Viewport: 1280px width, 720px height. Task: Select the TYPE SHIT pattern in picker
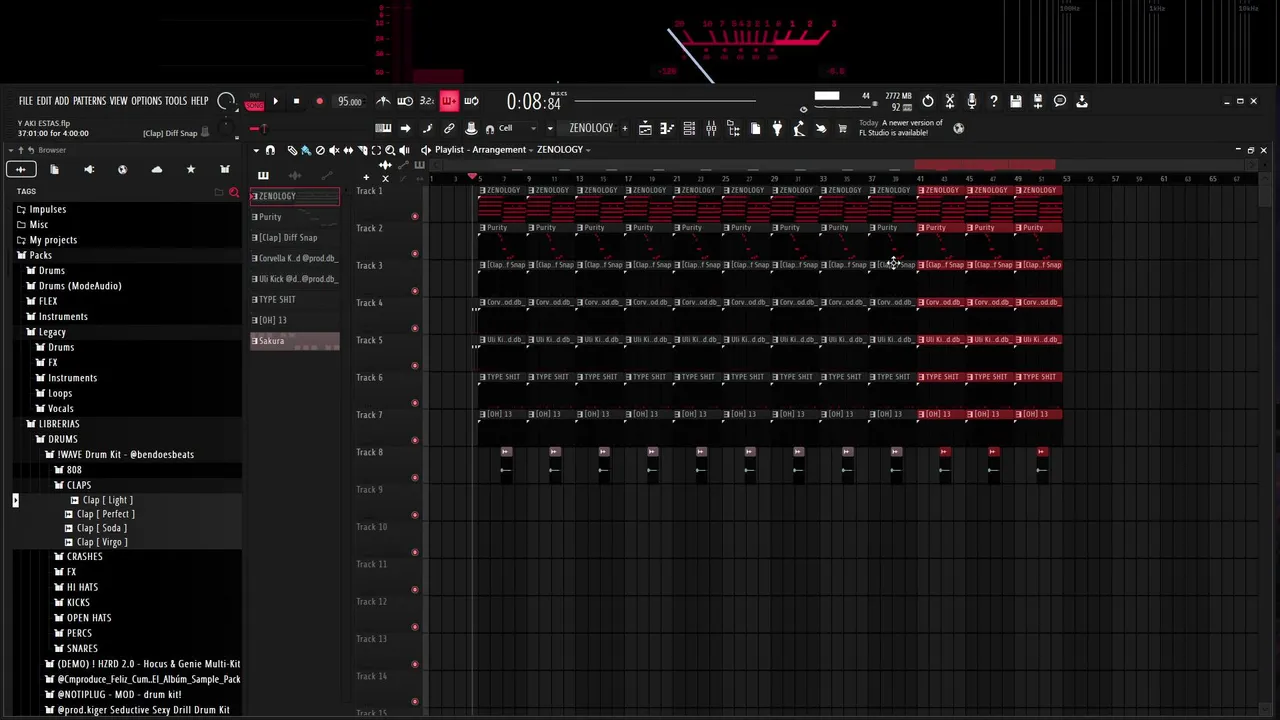click(x=295, y=299)
